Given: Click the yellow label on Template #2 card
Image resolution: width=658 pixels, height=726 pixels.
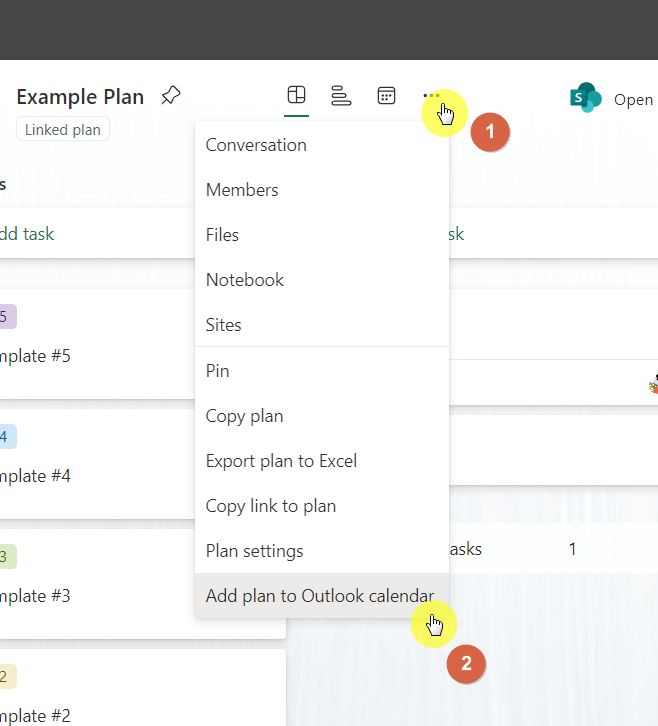Looking at the screenshot, I should [x=8, y=676].
